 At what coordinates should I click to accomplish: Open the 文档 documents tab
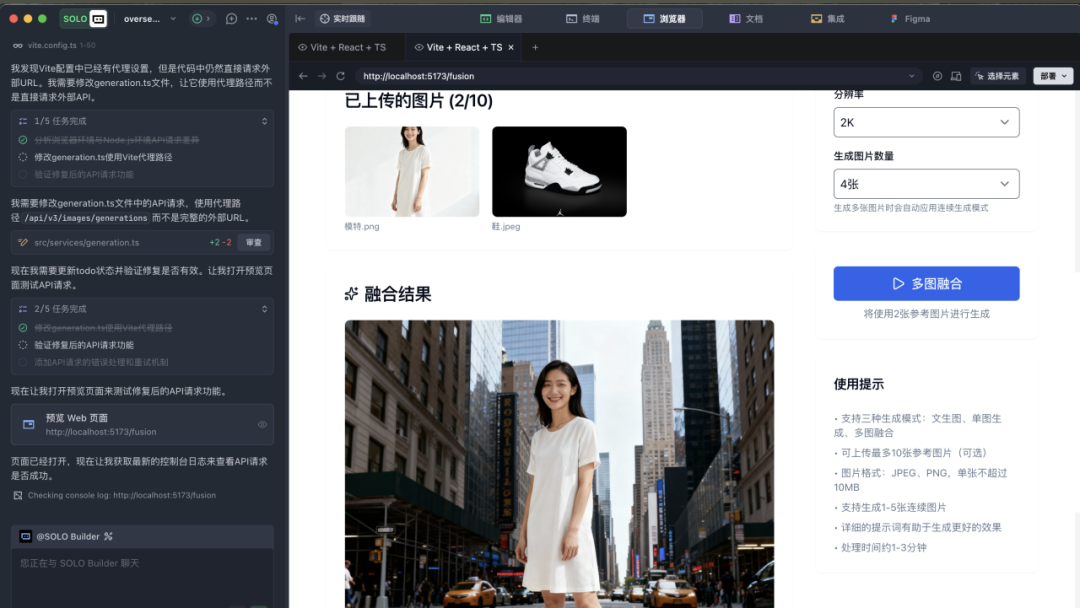coord(746,19)
